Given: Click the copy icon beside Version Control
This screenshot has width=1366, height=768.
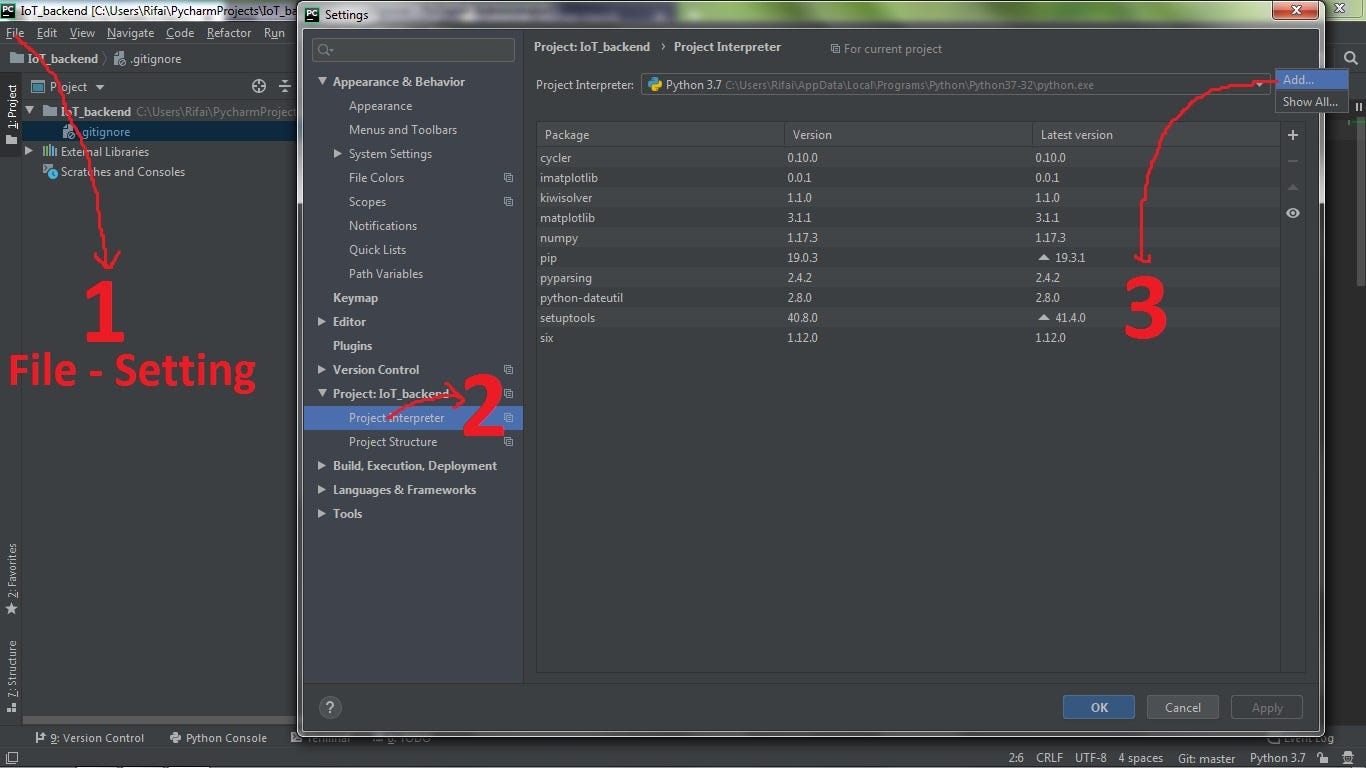Looking at the screenshot, I should [508, 370].
